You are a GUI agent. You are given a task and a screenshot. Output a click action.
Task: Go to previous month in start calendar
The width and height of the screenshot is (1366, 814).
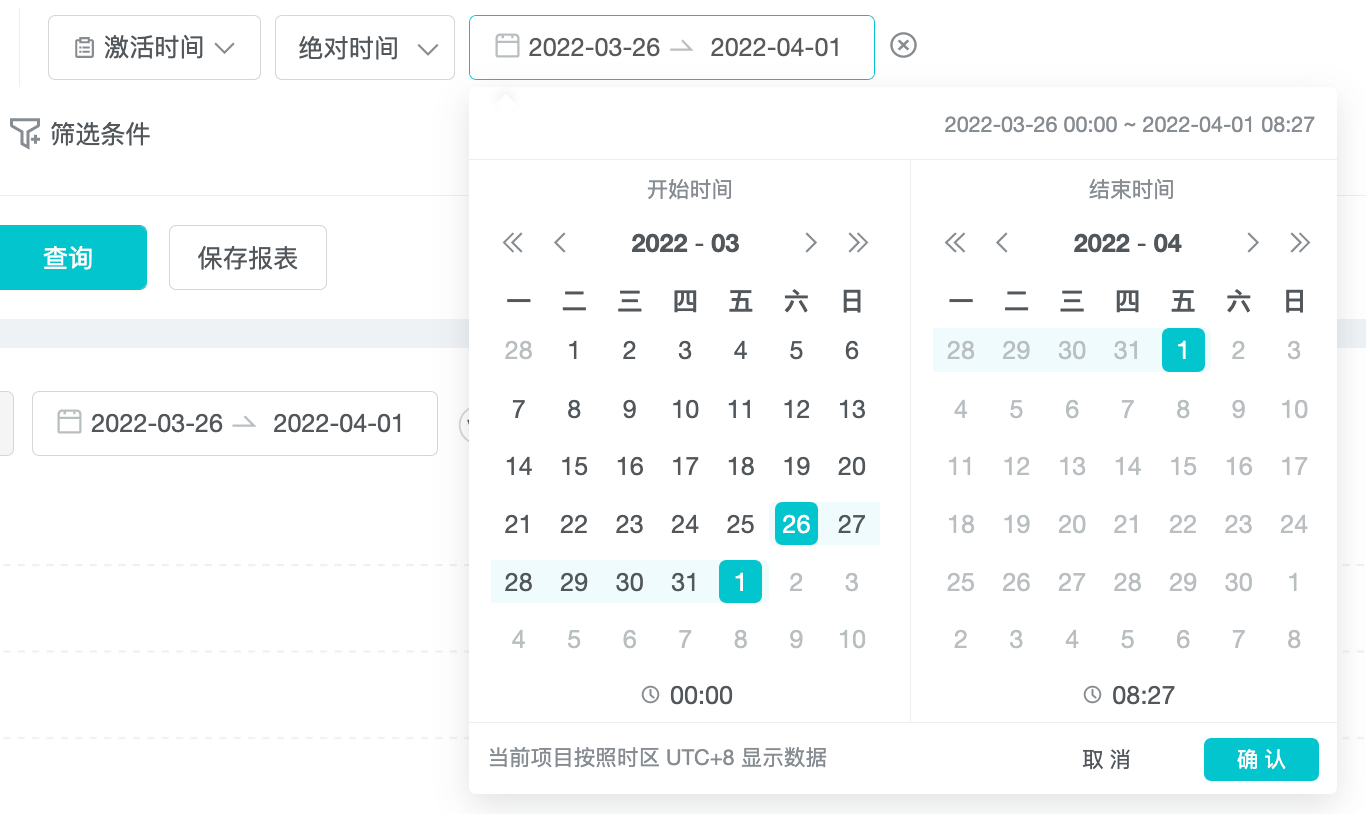(x=560, y=243)
